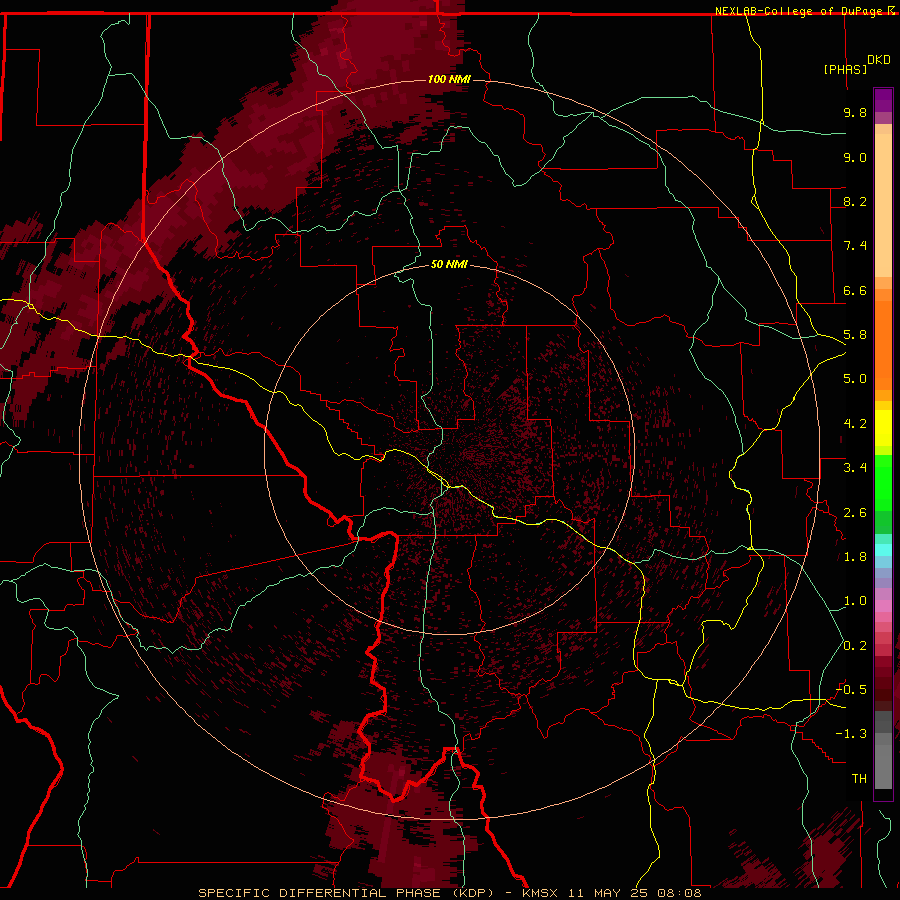Click the 11 MAY 25 date text
The image size is (900, 900).
pos(610,893)
